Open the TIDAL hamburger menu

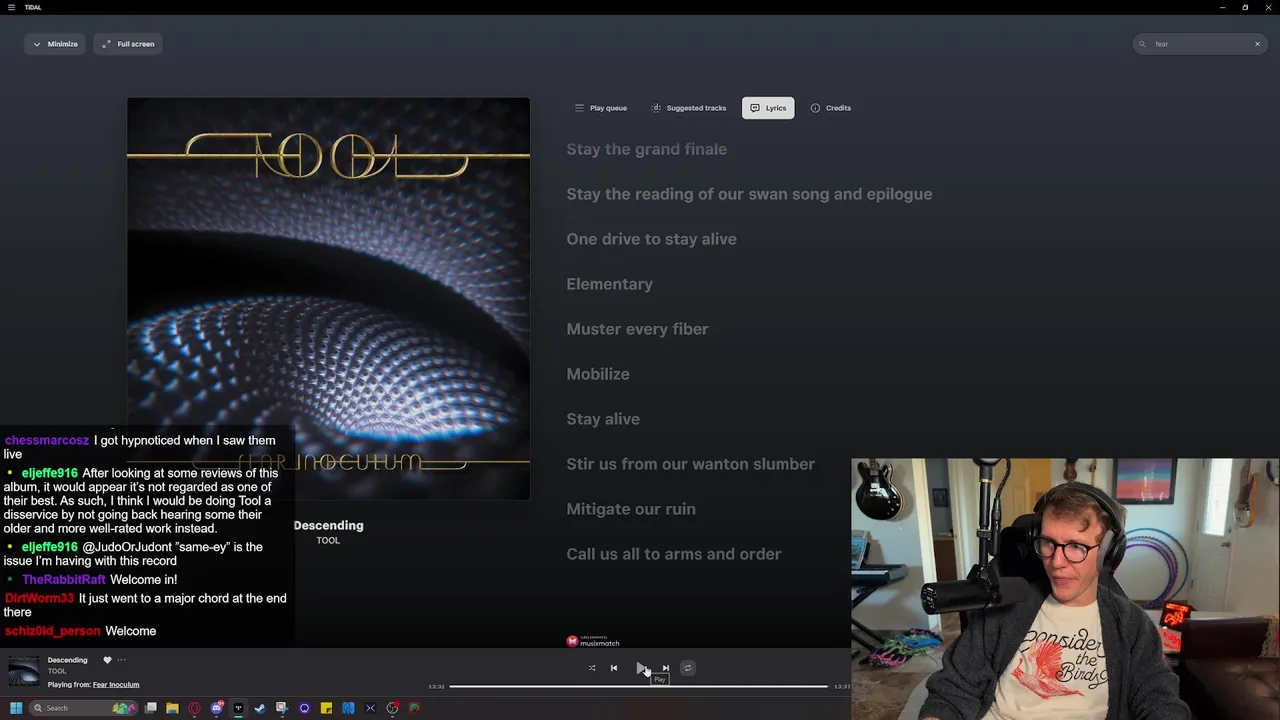pyautogui.click(x=11, y=7)
